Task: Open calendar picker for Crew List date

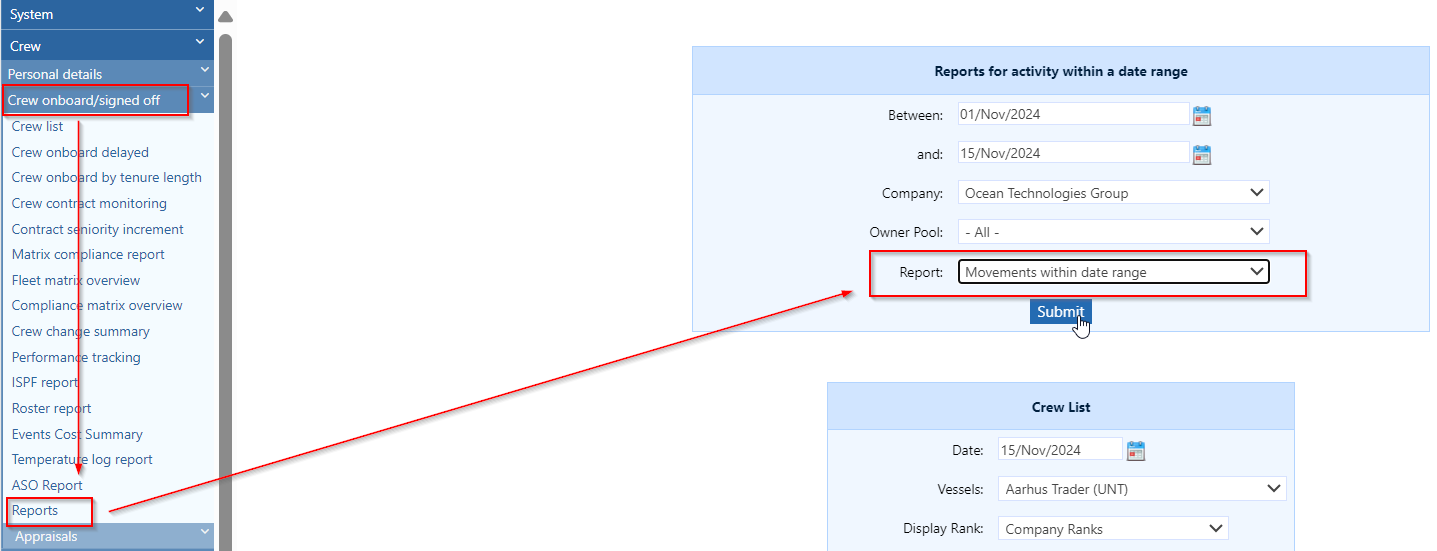Action: 1135,451
